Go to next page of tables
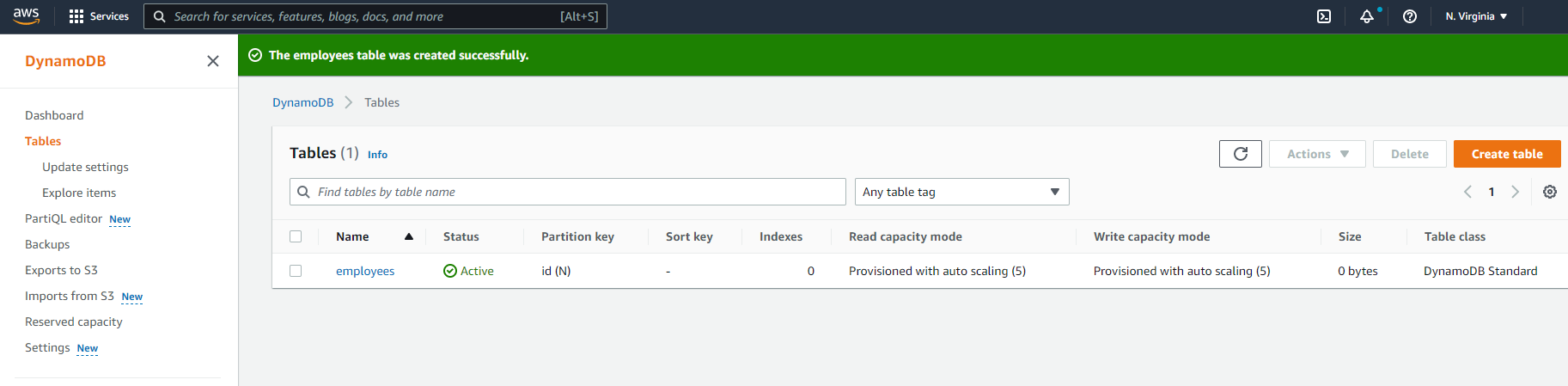 1516,192
